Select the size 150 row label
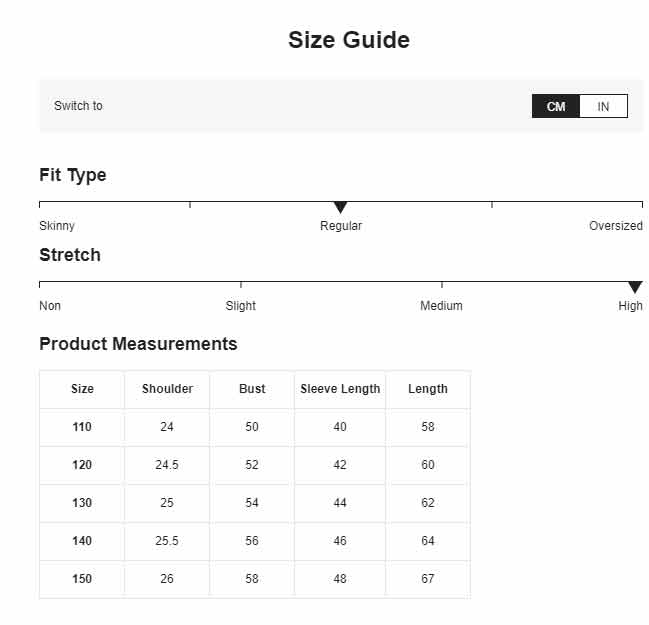 tap(82, 579)
